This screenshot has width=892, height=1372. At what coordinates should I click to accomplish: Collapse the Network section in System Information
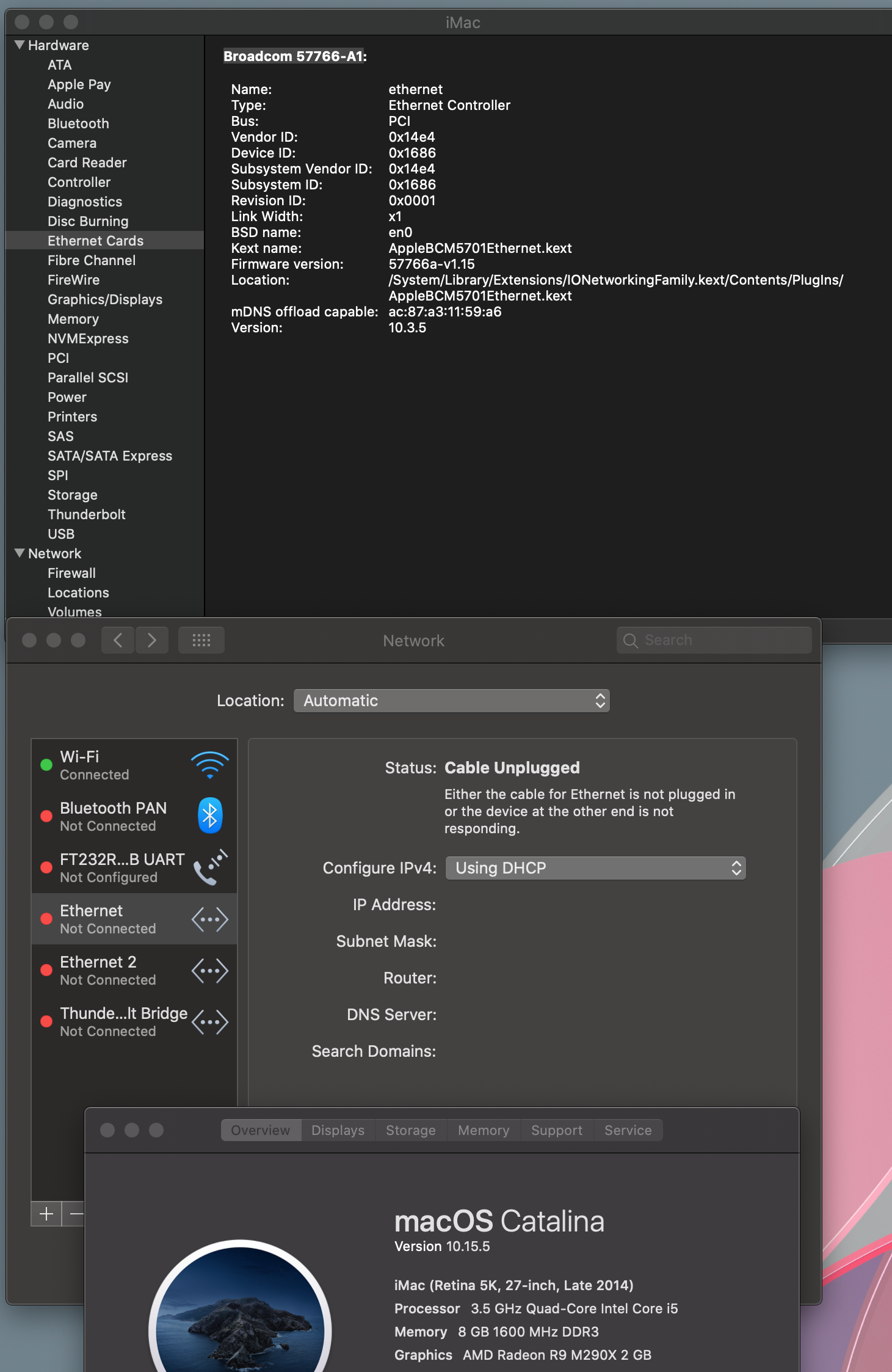coord(20,553)
